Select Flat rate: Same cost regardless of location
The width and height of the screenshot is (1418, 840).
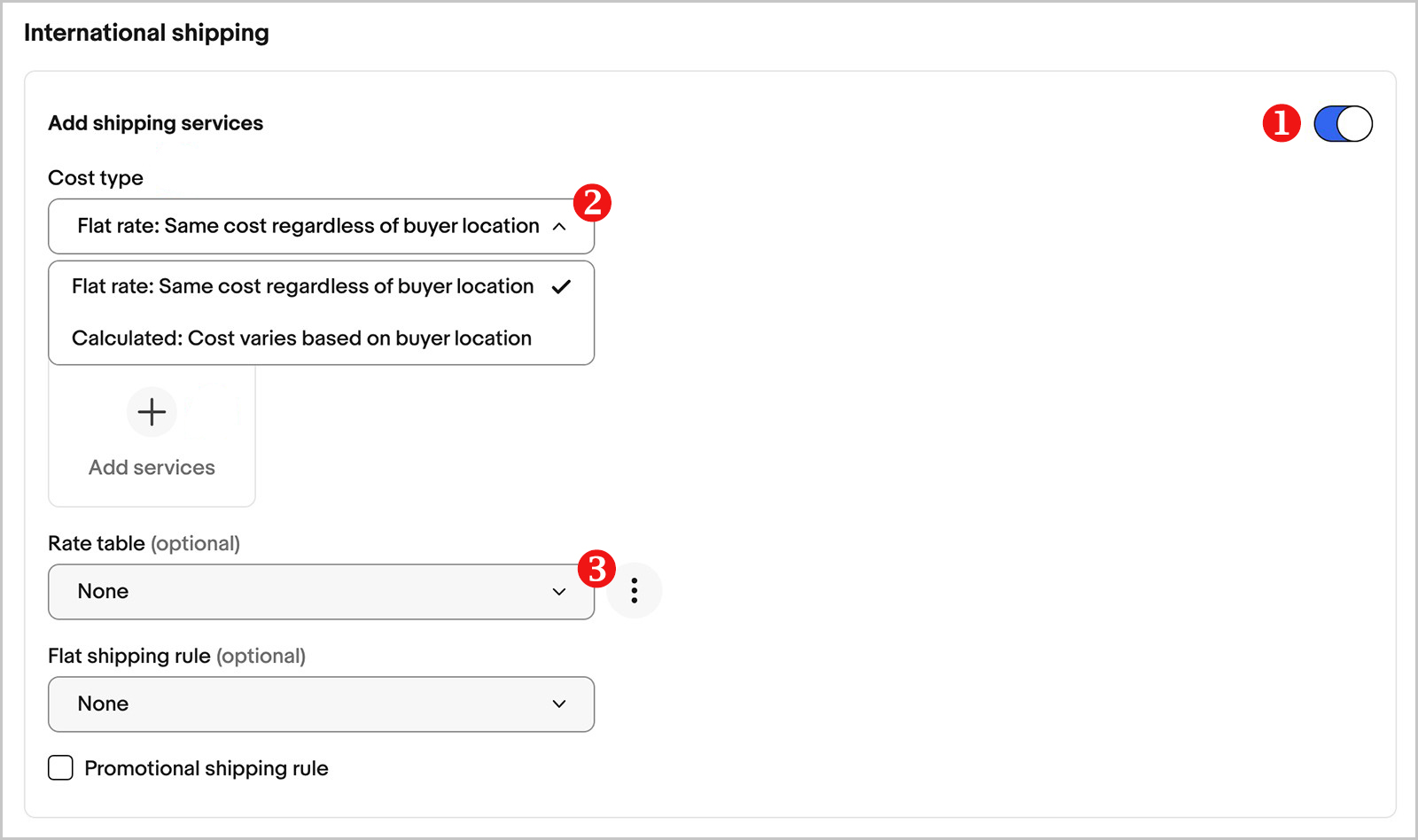click(x=302, y=286)
